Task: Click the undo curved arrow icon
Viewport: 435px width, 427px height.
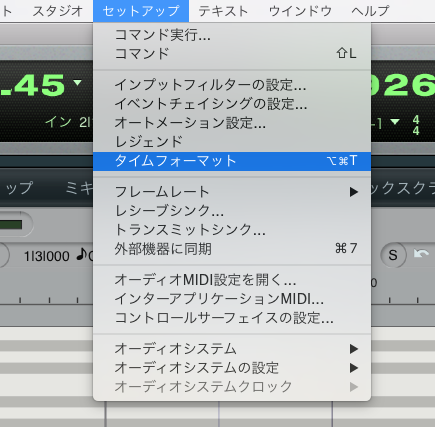Action: 421,255
